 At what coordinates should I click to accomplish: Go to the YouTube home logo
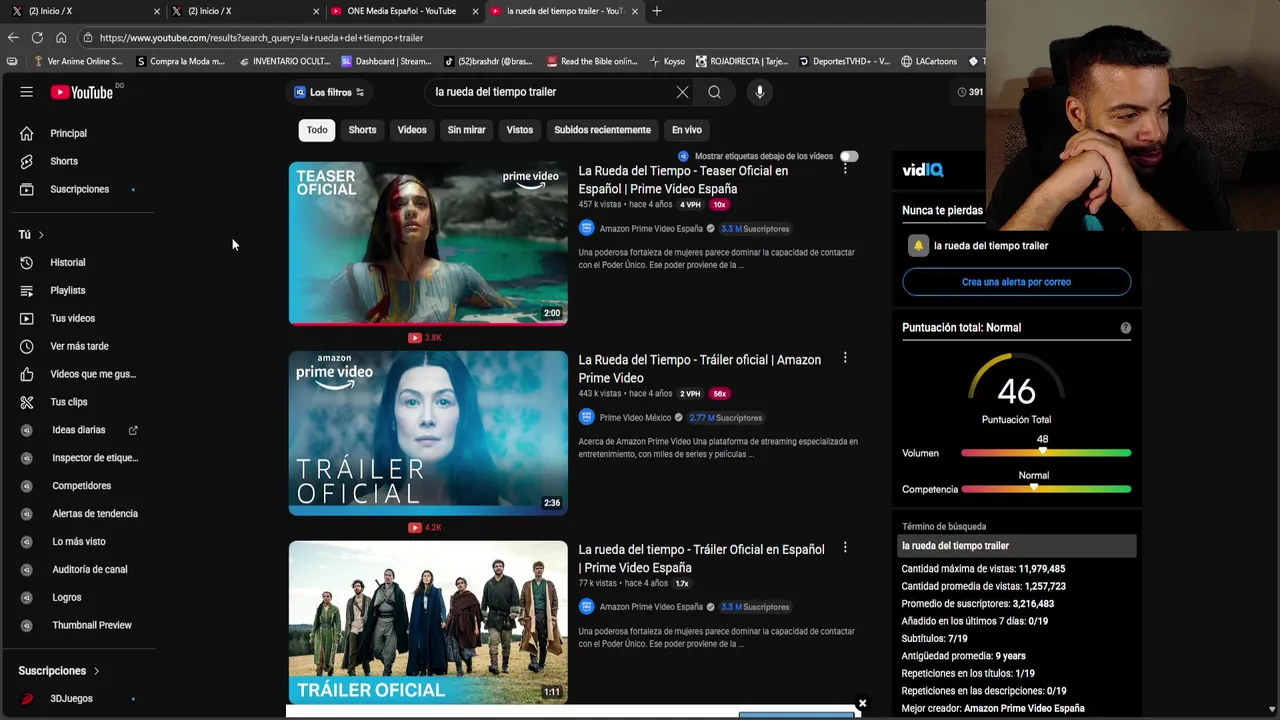[82, 92]
